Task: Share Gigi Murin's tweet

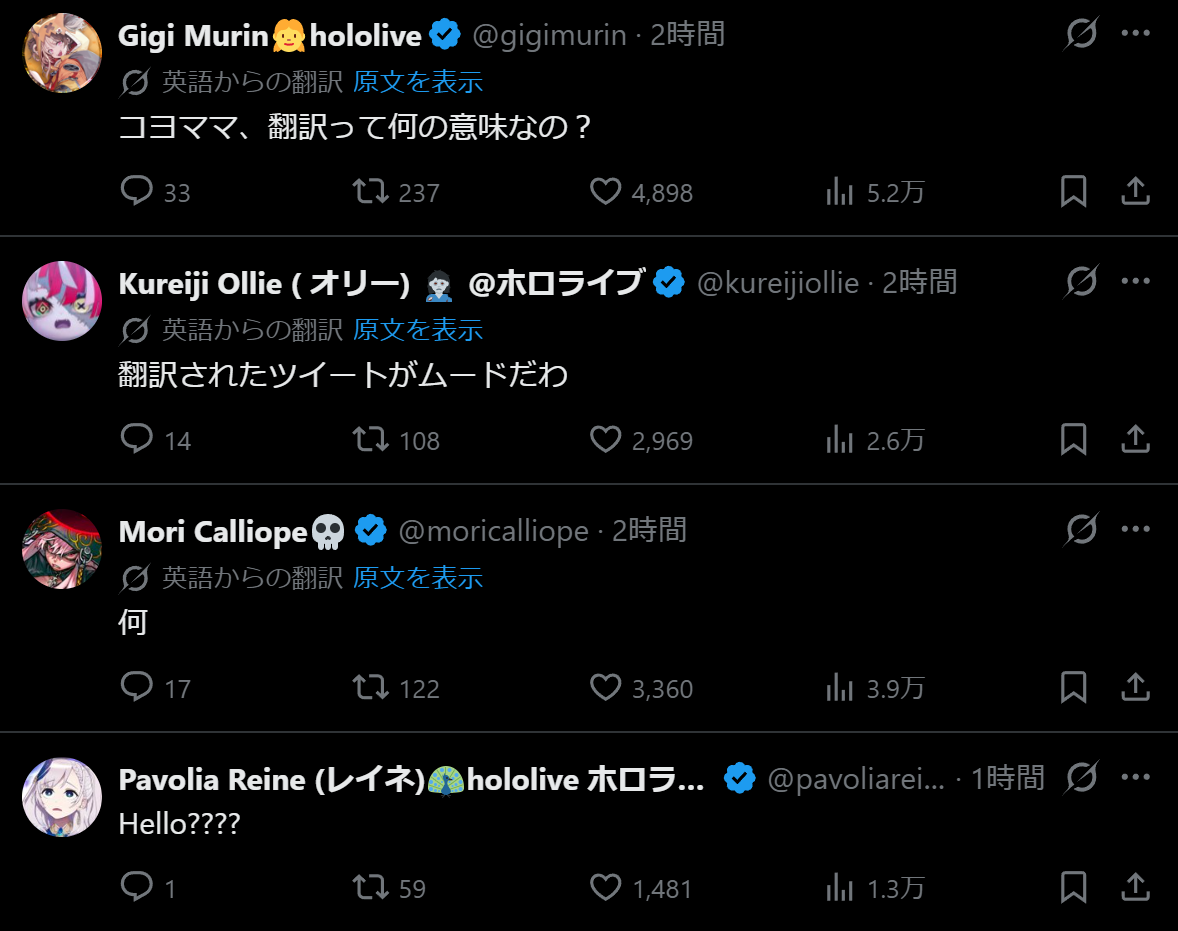Action: coord(1135,191)
